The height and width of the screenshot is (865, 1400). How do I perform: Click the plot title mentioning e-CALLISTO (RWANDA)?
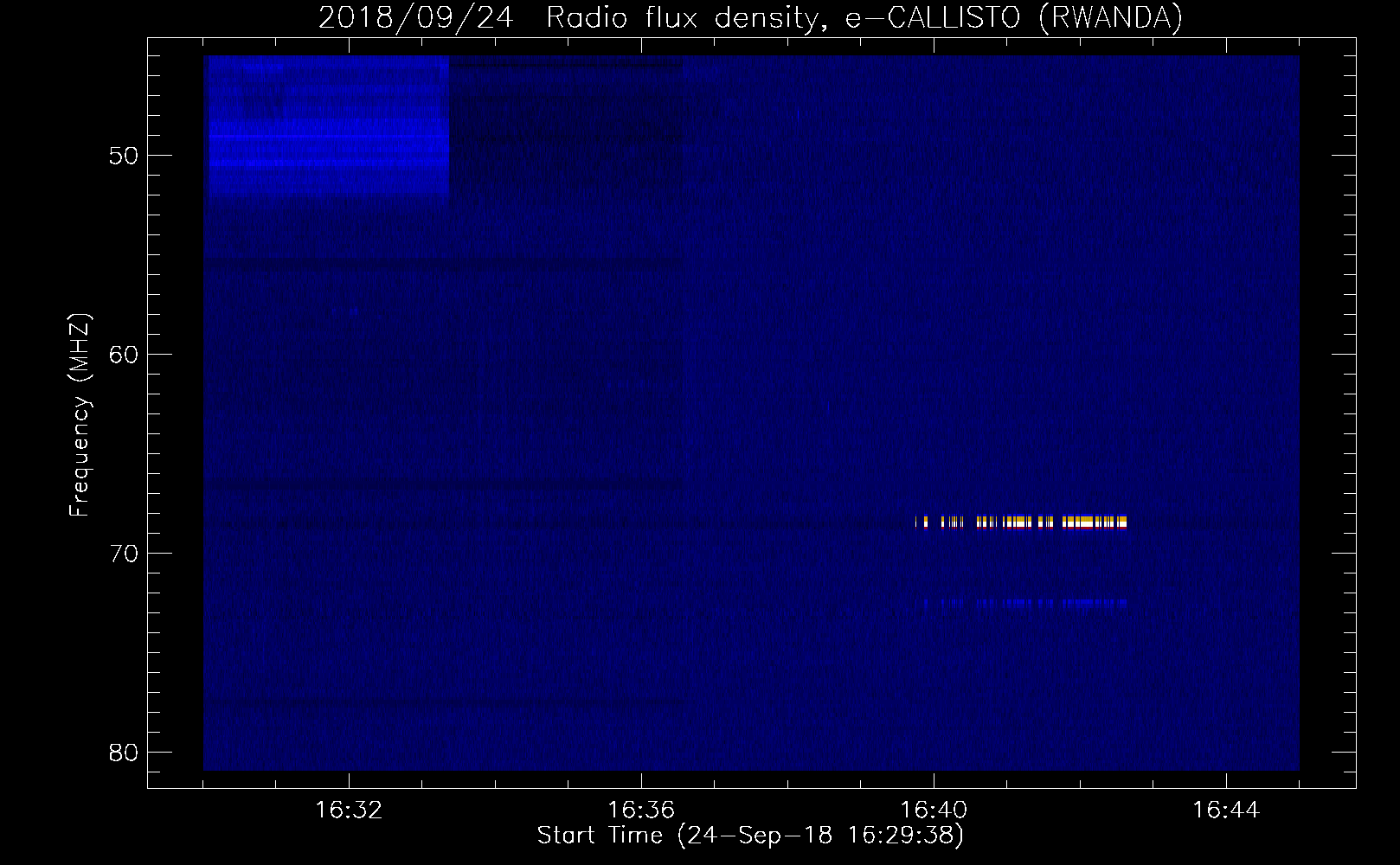point(750,18)
